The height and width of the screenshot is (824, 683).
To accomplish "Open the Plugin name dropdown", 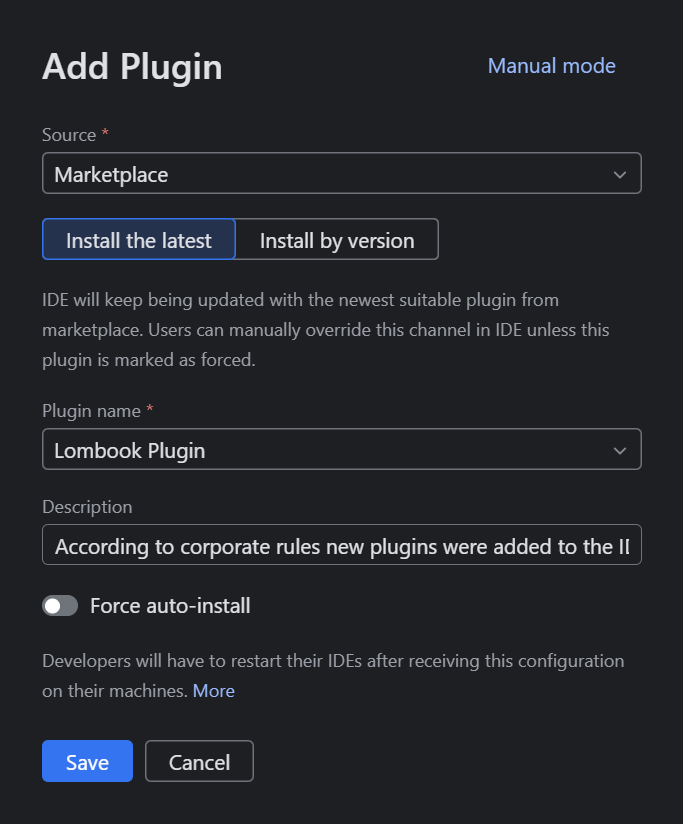I will [341, 449].
